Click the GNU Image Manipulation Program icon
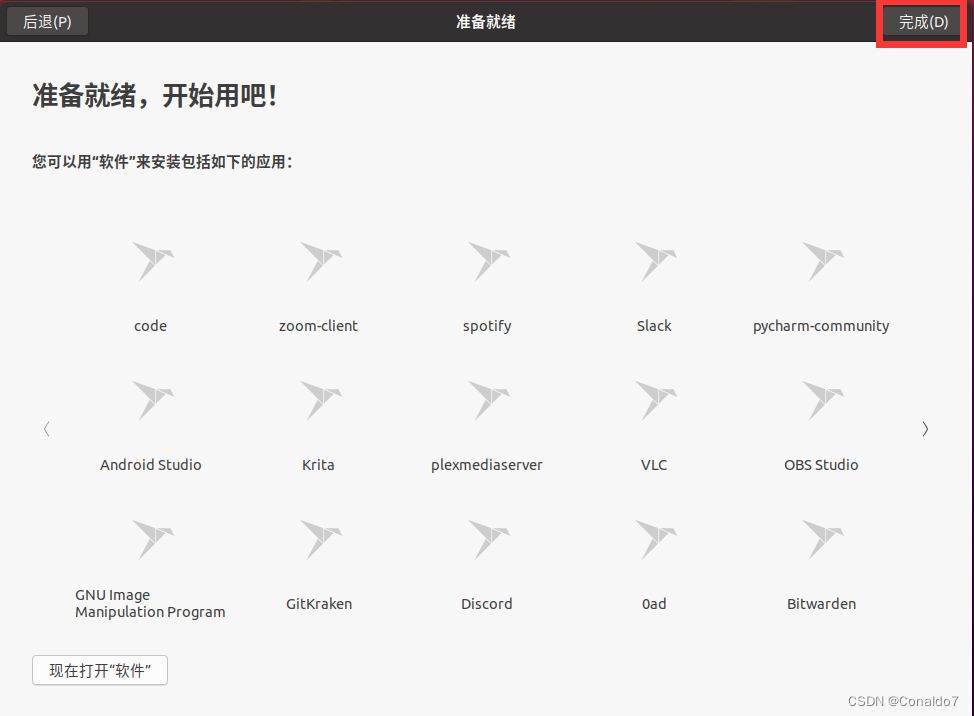Image resolution: width=974 pixels, height=716 pixels. coord(153,539)
